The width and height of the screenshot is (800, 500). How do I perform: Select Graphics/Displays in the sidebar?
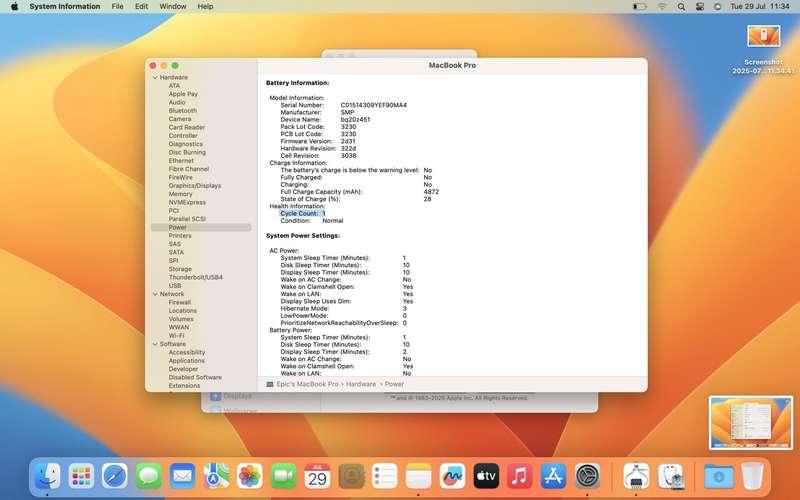point(195,186)
